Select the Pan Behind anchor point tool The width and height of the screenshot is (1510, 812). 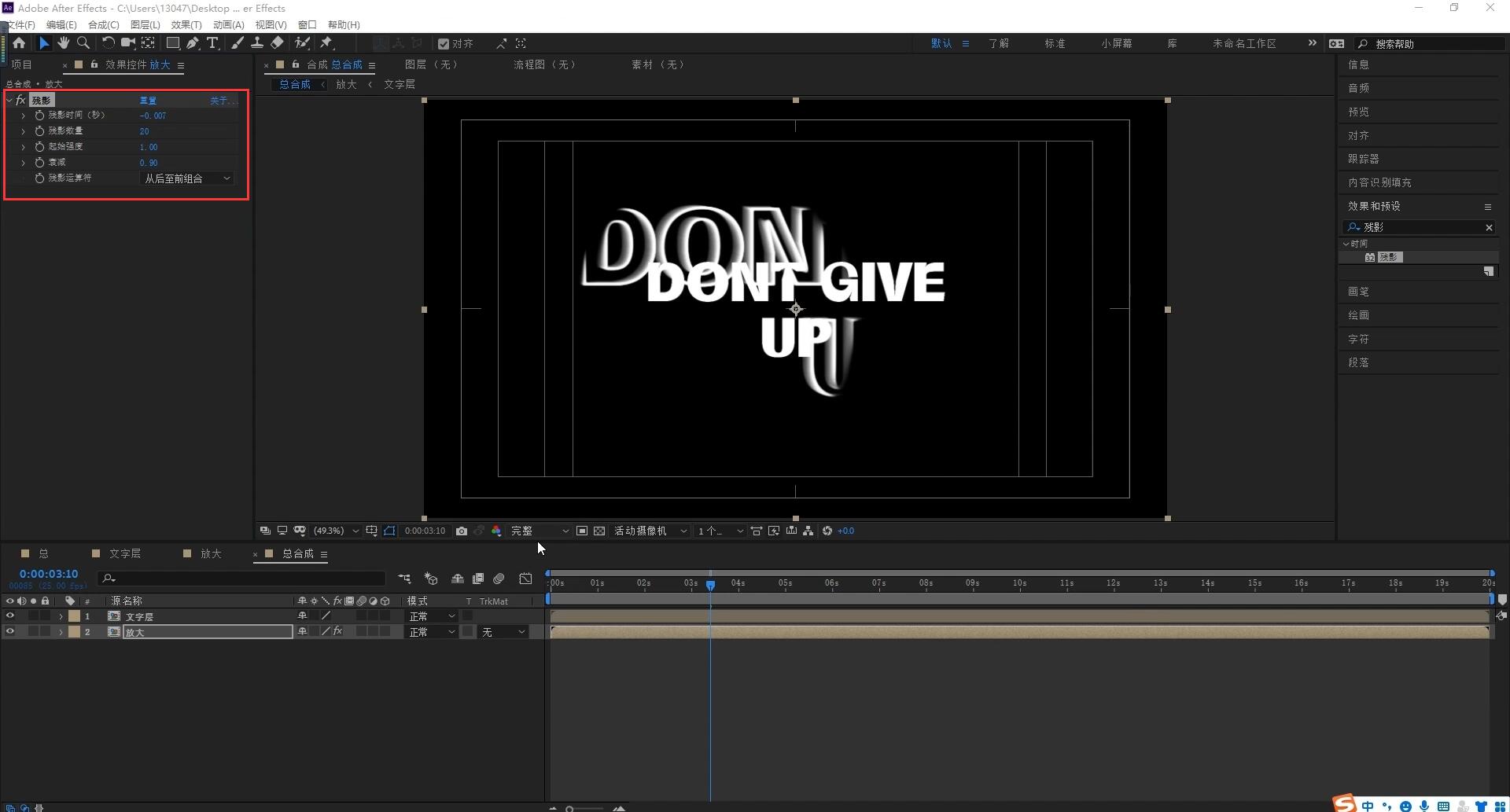(x=148, y=43)
